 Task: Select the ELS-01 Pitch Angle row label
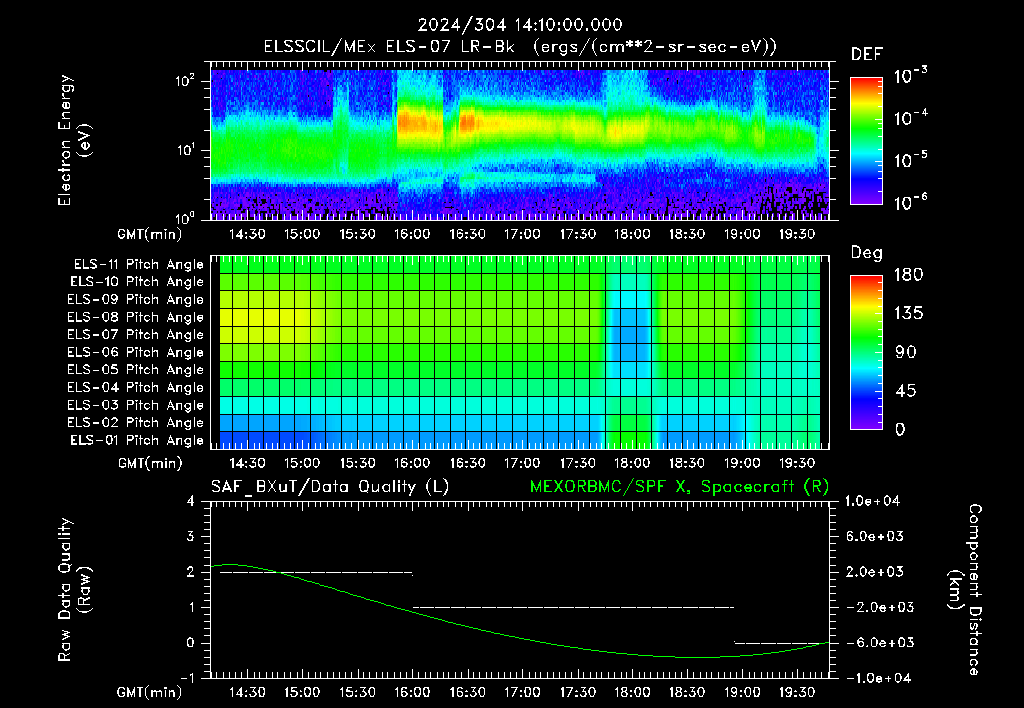pos(137,440)
